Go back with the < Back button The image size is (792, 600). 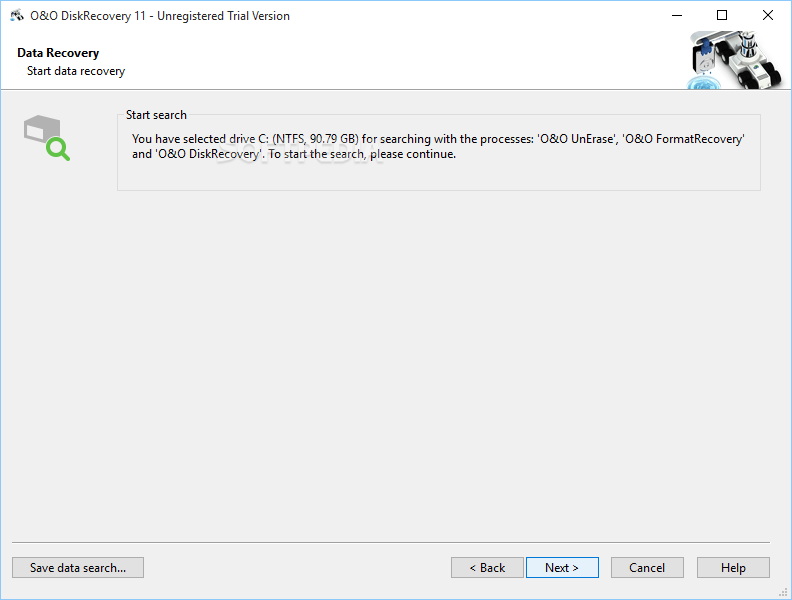point(487,568)
